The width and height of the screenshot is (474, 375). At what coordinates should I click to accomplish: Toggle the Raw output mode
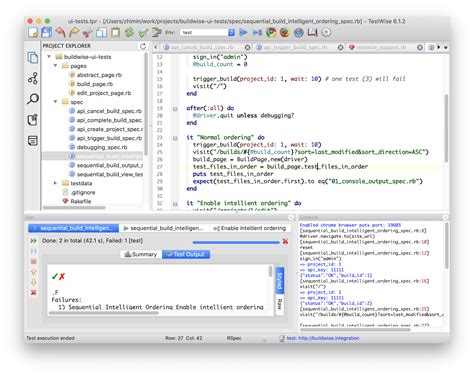coord(280,304)
